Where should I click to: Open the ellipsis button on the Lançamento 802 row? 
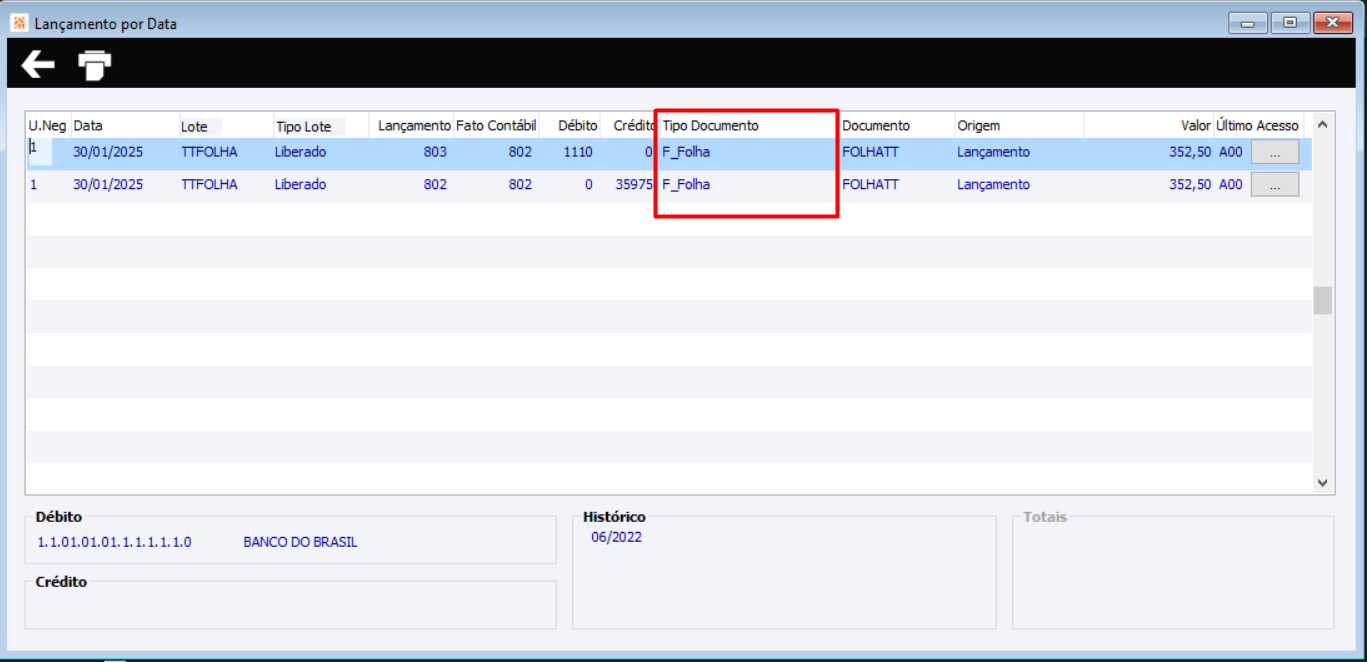tap(1275, 184)
